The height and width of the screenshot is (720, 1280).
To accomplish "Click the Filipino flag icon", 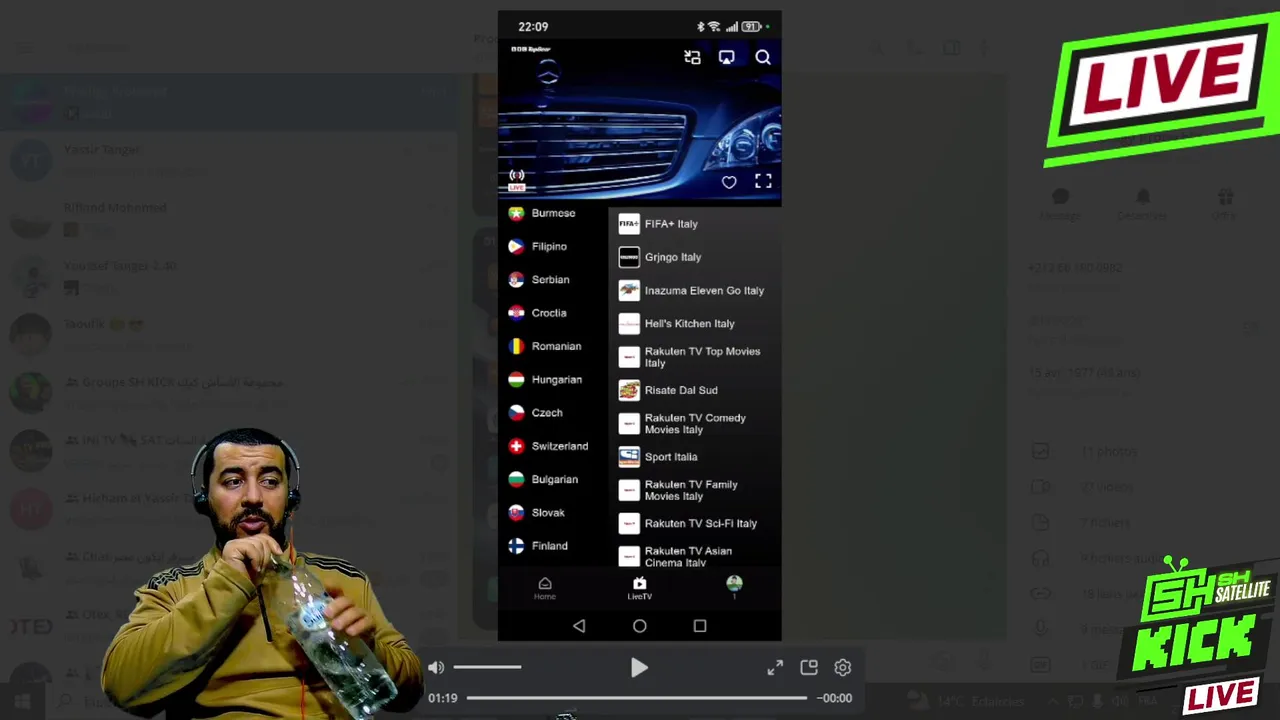I will click(x=516, y=246).
